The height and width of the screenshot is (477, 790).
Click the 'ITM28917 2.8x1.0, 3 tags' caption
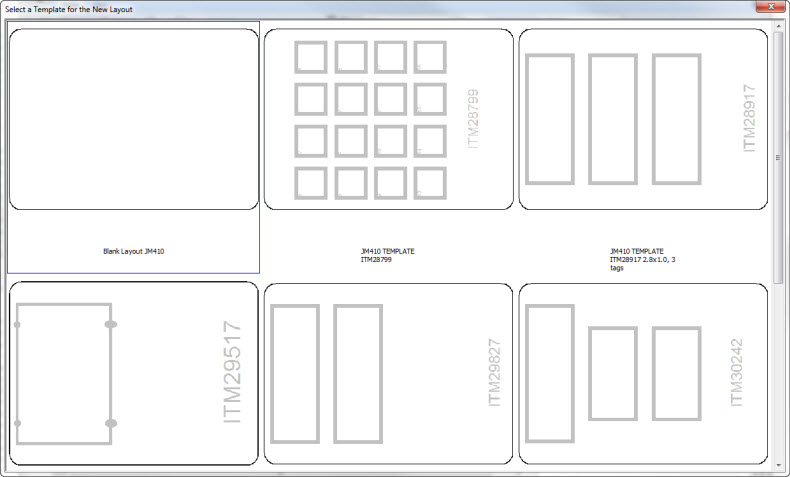tap(642, 263)
